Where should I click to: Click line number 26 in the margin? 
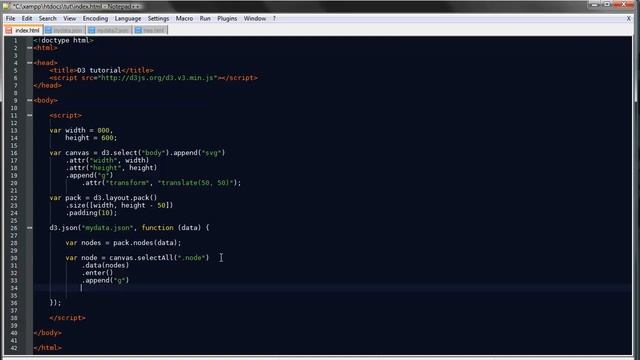14,228
